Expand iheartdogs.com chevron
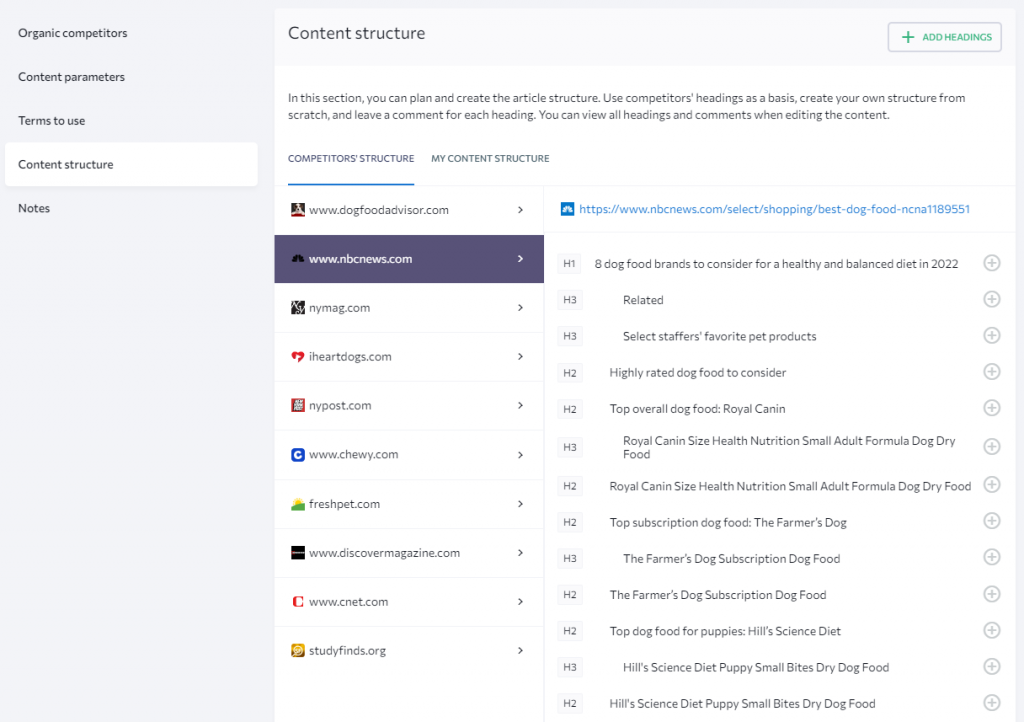 (520, 356)
